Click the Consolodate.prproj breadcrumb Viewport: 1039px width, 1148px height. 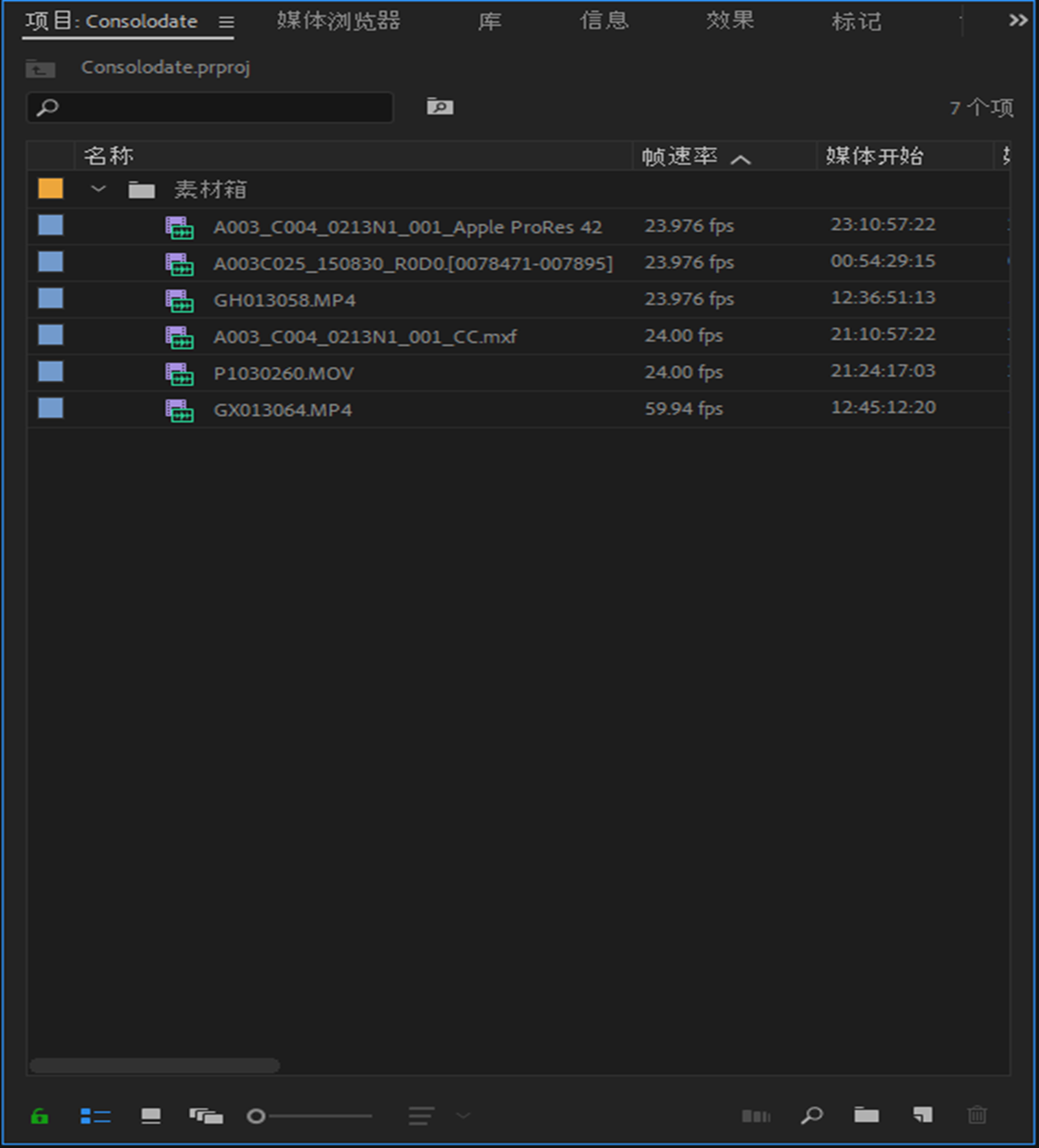coord(164,67)
